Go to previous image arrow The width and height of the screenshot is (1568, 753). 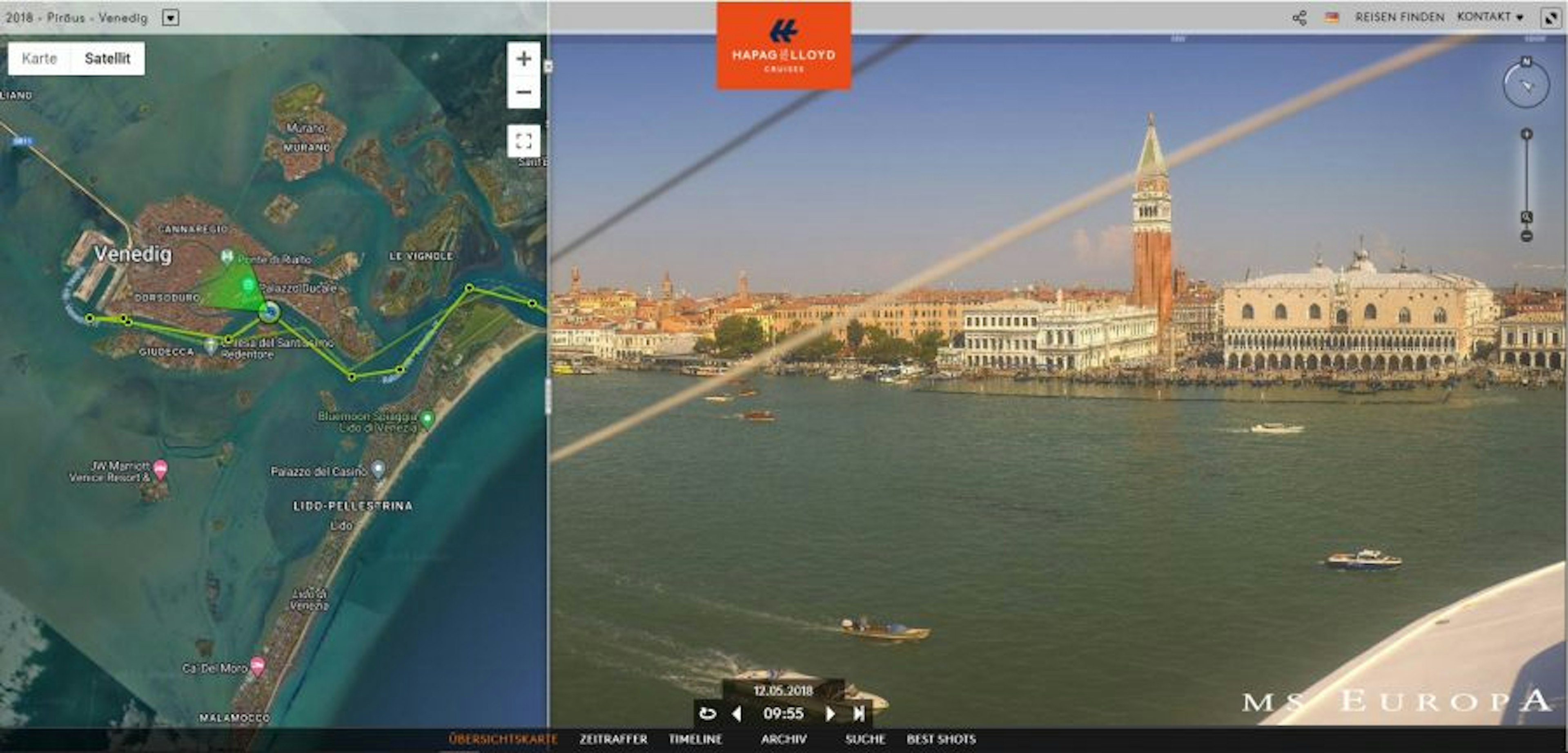[x=737, y=713]
